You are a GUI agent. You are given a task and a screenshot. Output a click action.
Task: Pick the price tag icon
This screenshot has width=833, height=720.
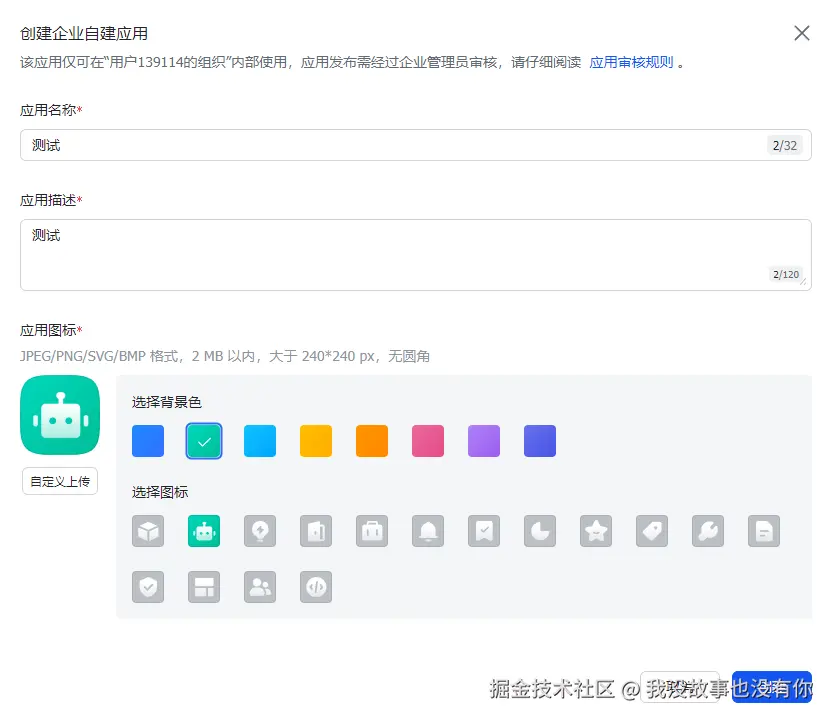click(x=652, y=531)
